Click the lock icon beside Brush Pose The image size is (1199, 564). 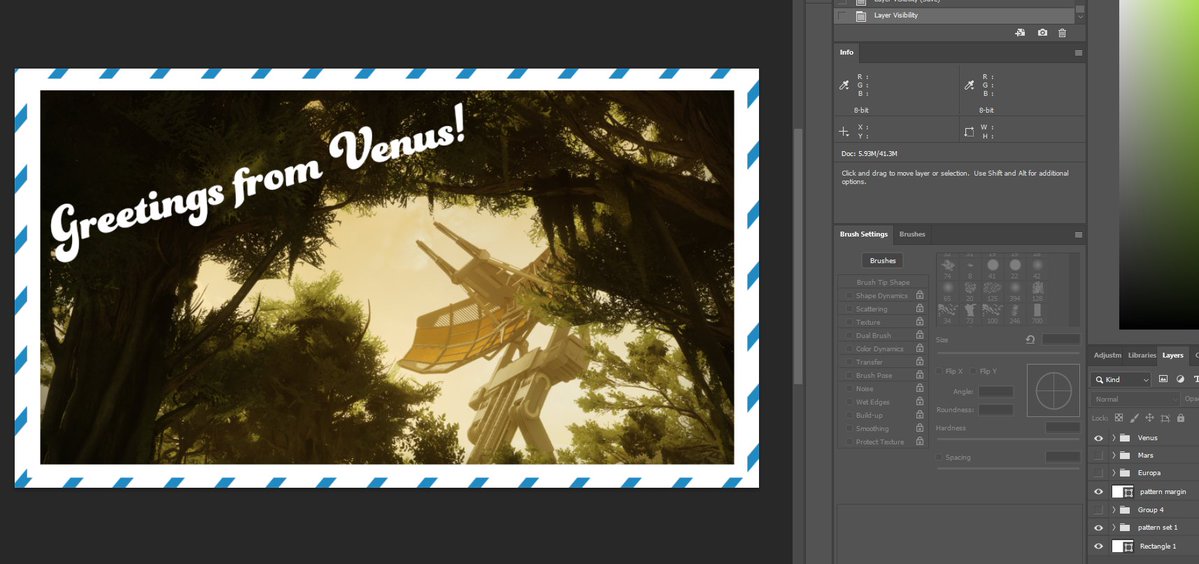tap(920, 375)
